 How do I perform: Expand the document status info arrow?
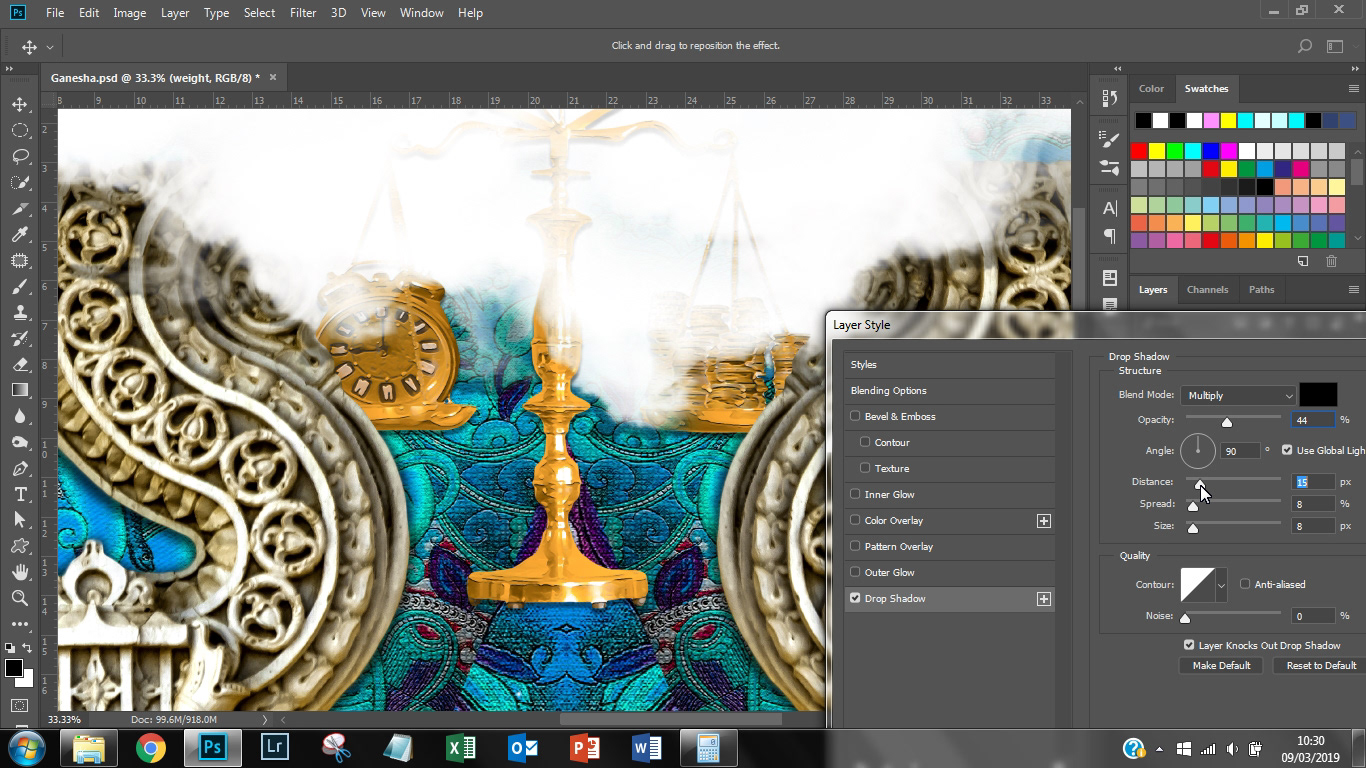tap(265, 719)
